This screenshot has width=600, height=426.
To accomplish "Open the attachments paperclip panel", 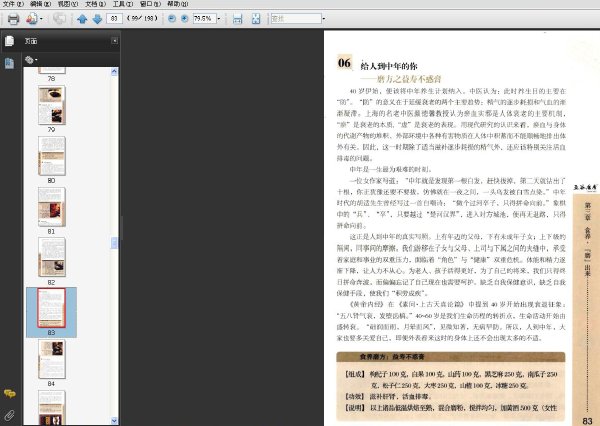I will [10, 415].
